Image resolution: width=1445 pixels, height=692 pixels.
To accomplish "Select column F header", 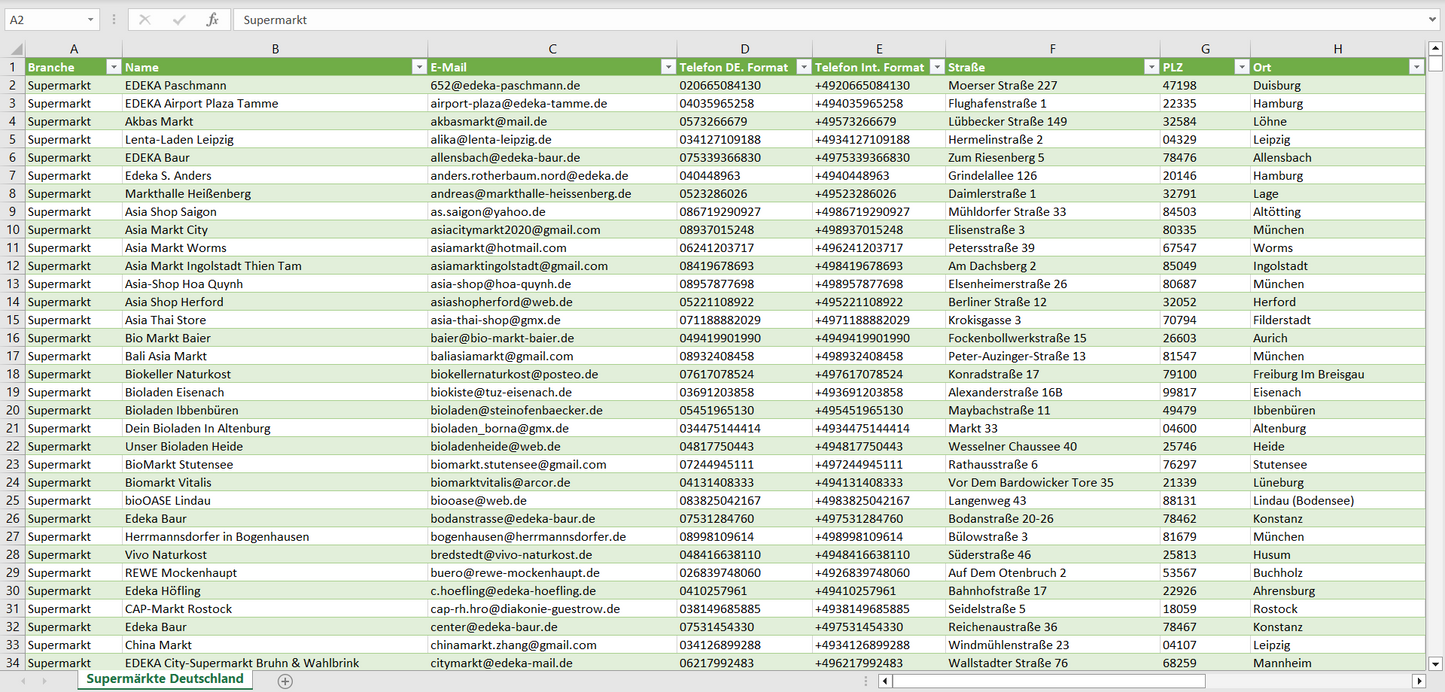I will [x=1052, y=49].
